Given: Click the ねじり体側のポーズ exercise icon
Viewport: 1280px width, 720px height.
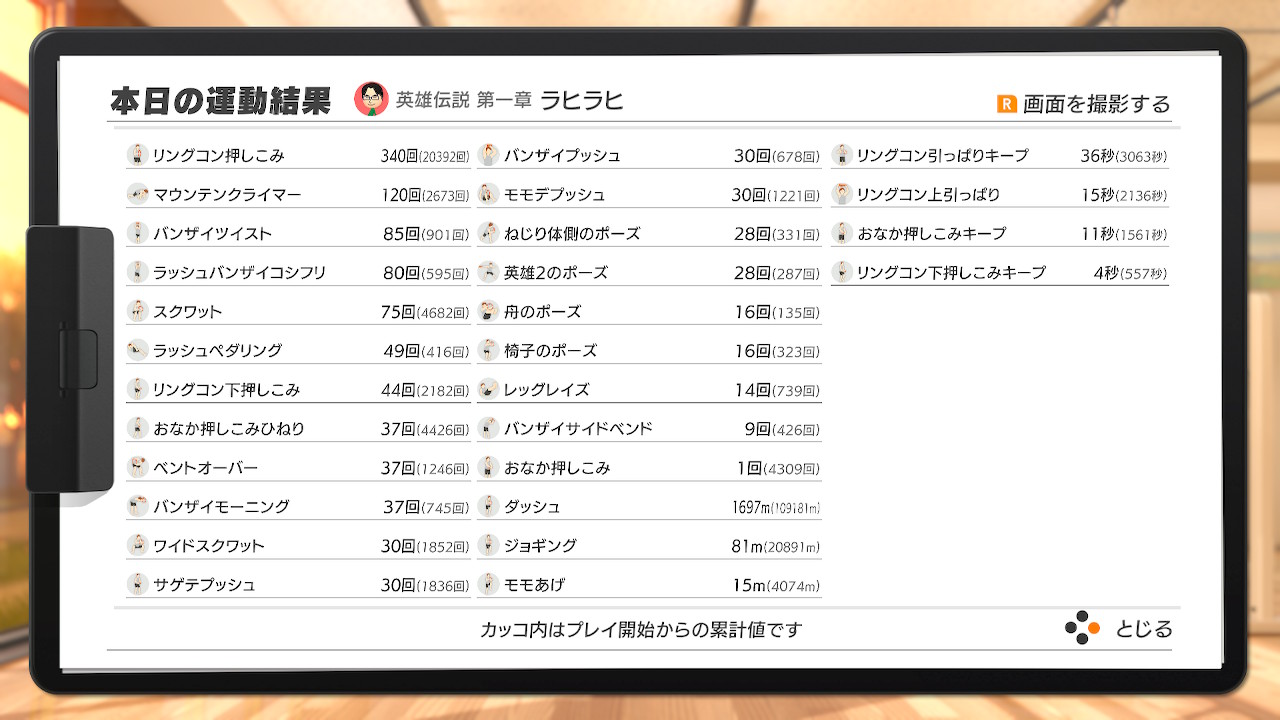Looking at the screenshot, I should (488, 233).
